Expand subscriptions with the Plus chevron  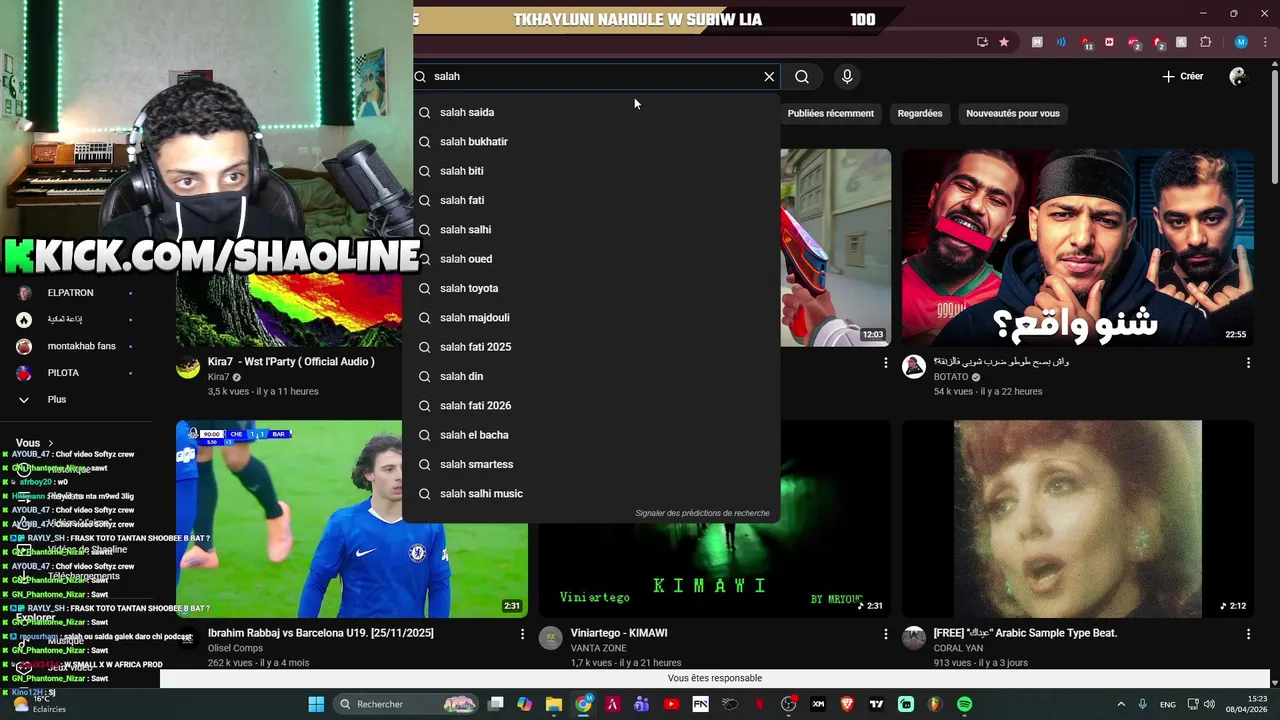click(24, 399)
